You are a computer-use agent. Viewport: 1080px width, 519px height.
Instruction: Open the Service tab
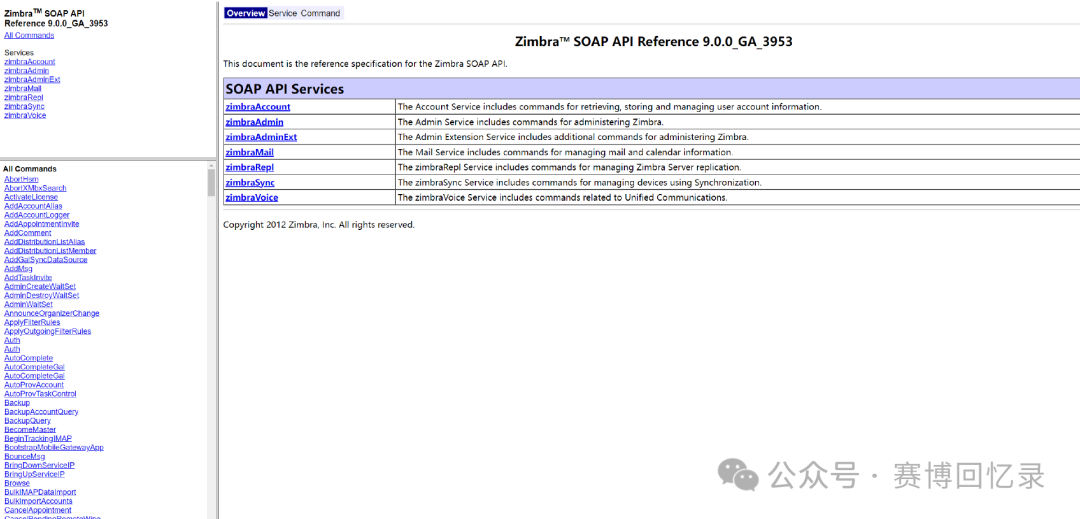click(282, 13)
